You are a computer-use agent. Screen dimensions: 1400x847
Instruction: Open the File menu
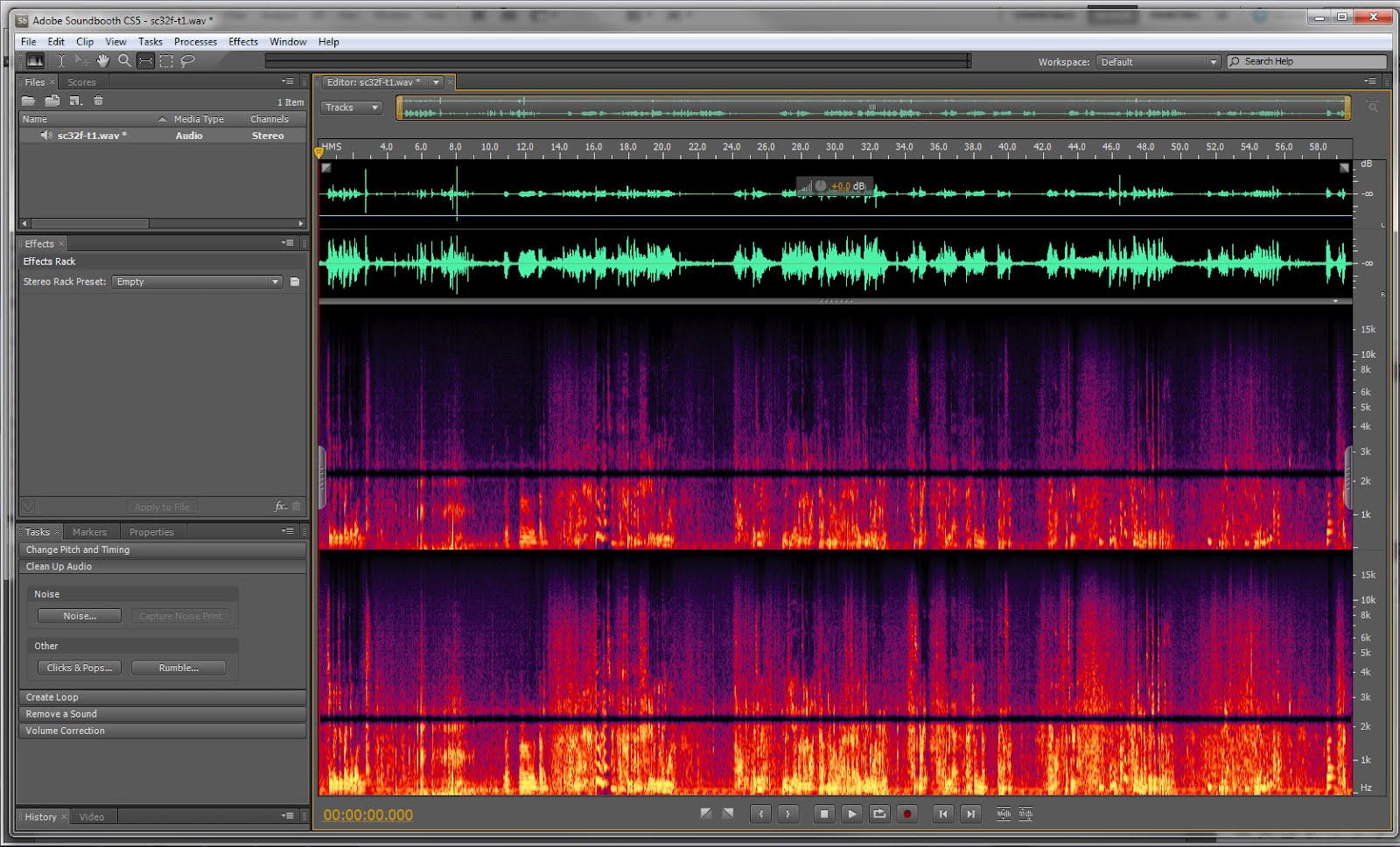[29, 42]
